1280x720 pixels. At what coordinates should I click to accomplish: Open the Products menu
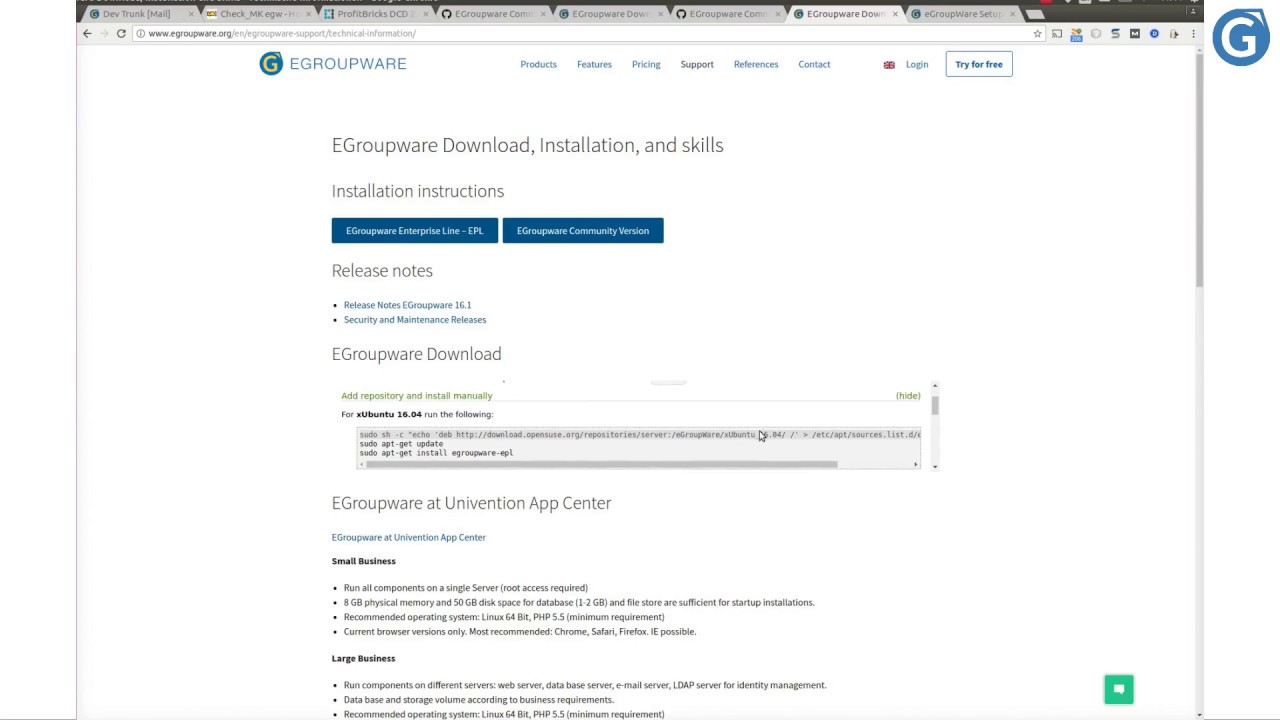(x=538, y=64)
